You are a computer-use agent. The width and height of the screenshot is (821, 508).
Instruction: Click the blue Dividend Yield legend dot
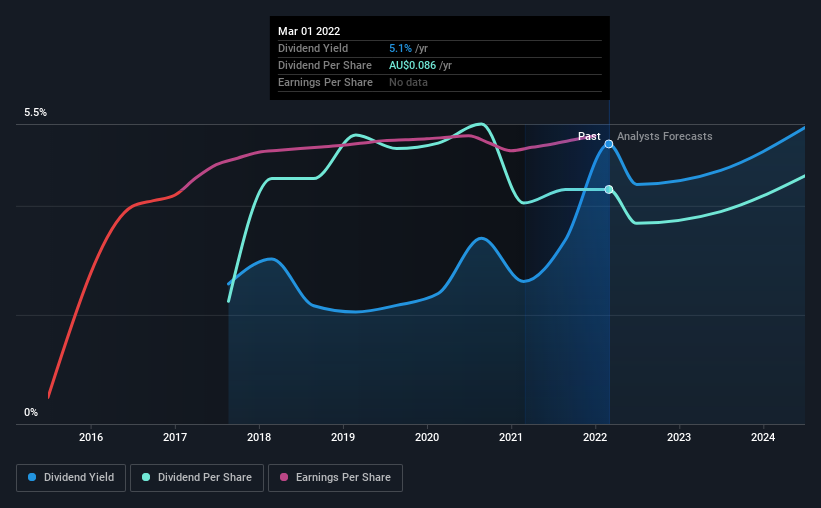(x=32, y=477)
